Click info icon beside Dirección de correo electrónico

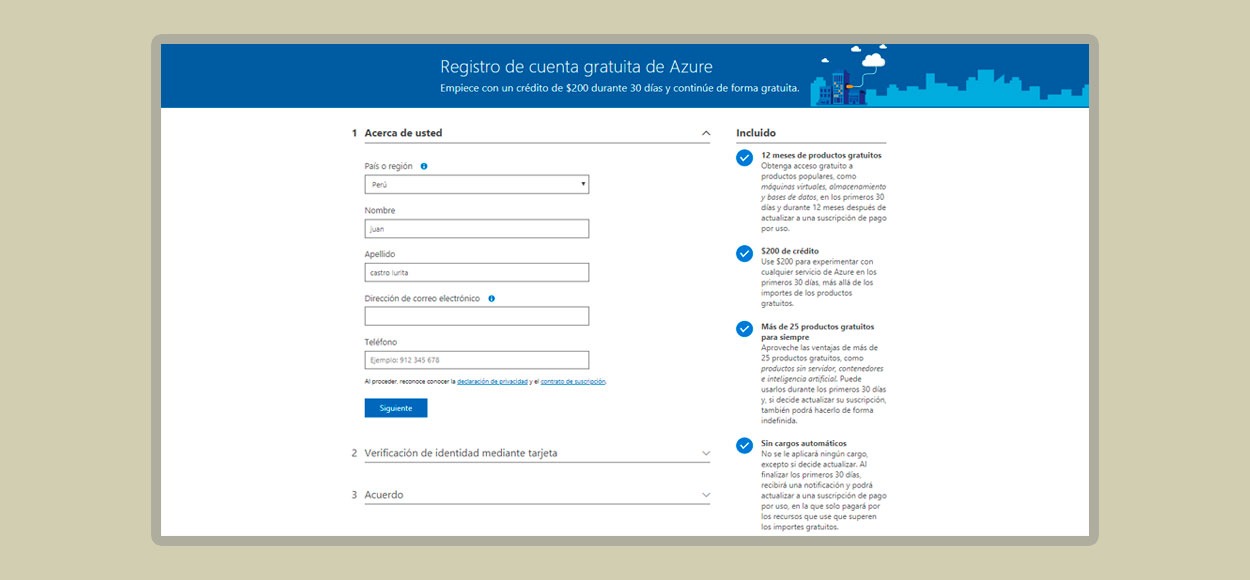pyautogui.click(x=491, y=298)
